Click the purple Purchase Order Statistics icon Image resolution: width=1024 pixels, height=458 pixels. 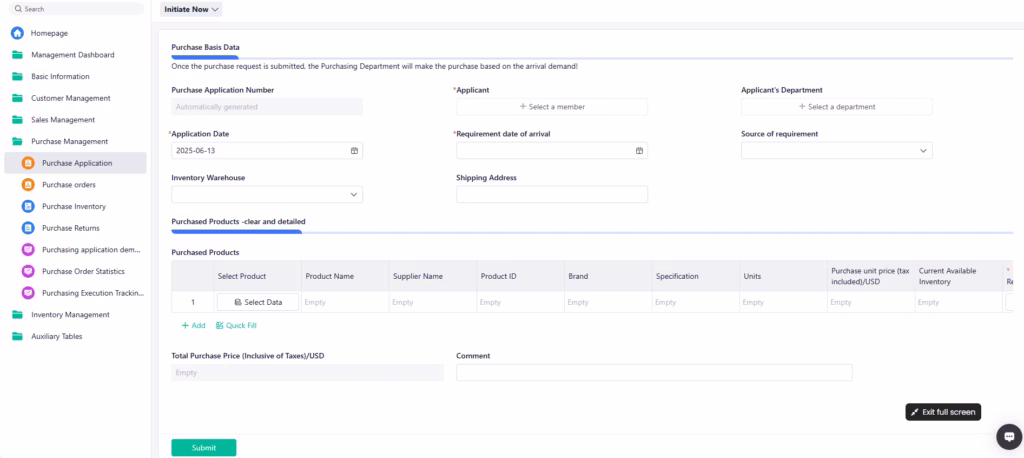28,271
